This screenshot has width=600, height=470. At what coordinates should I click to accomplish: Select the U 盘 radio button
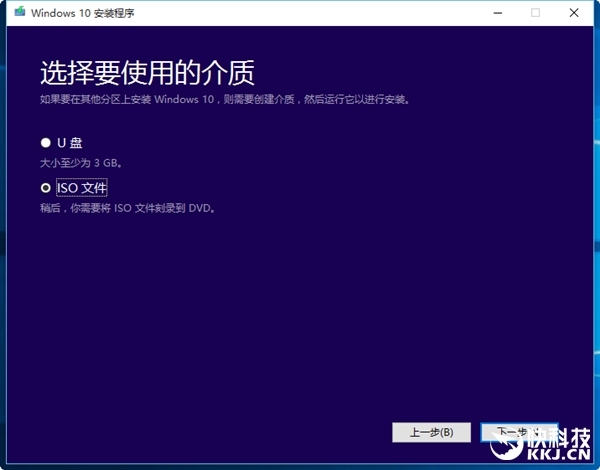click(45, 143)
